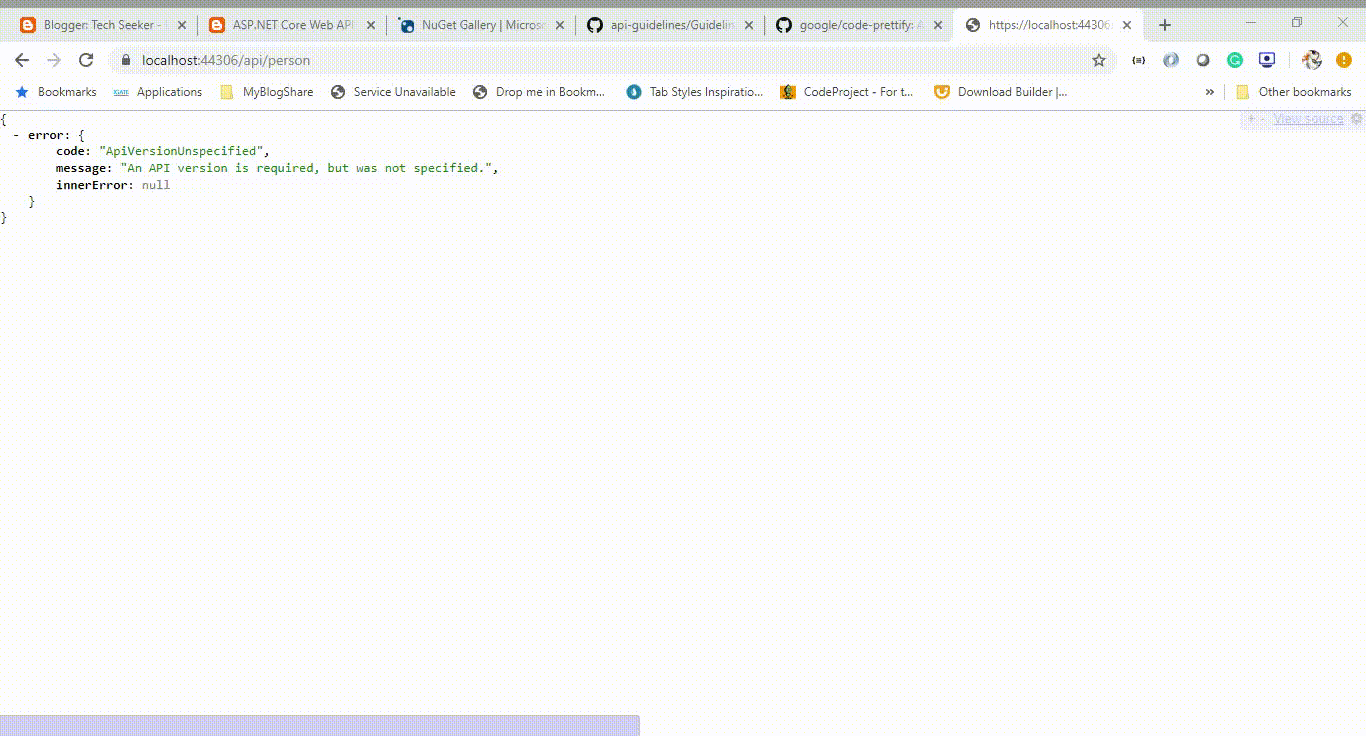Screen dimensions: 1366x736
Task: Open the CodeProject bookmark
Action: [x=846, y=91]
